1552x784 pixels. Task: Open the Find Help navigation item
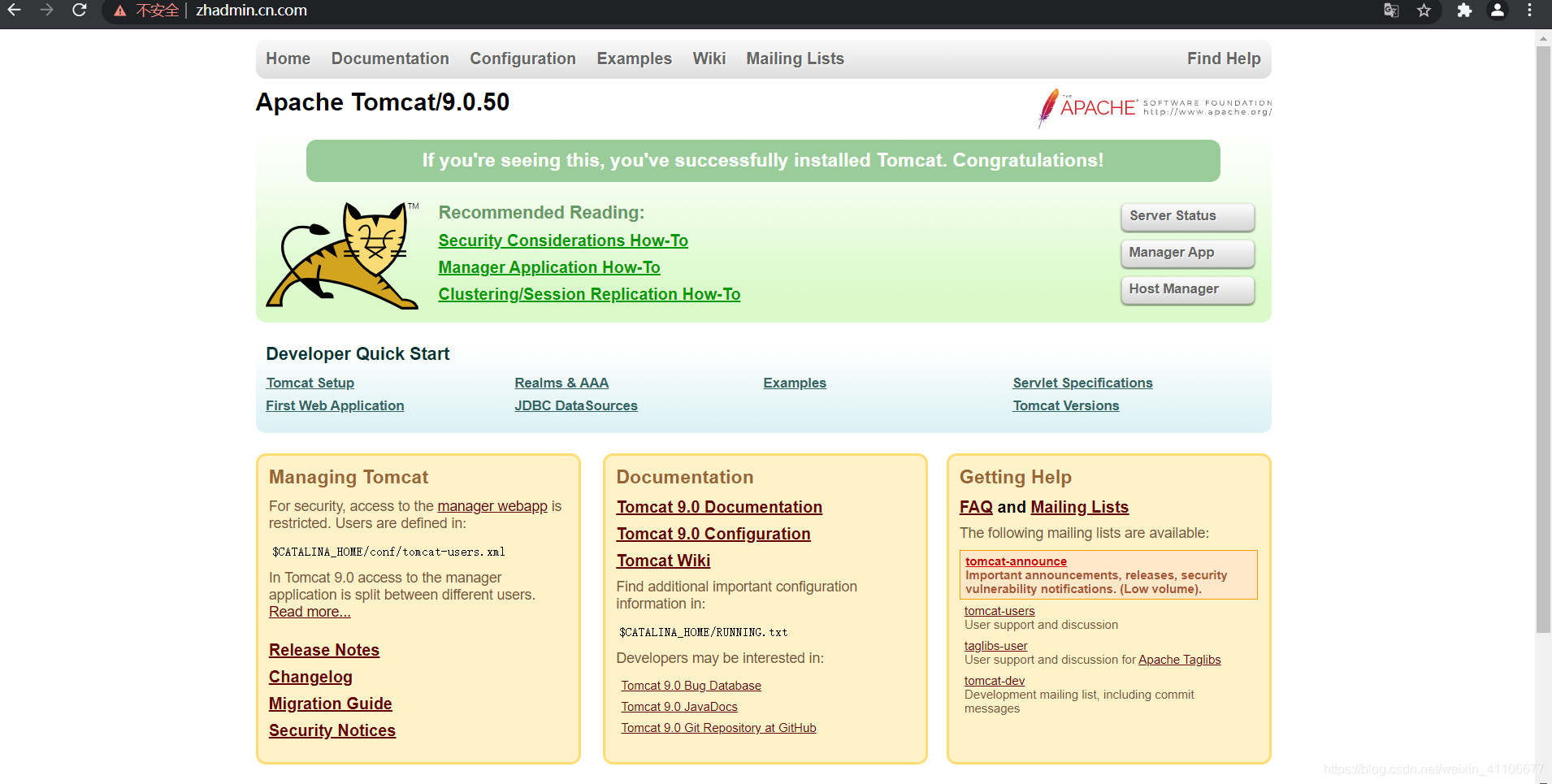pos(1224,58)
